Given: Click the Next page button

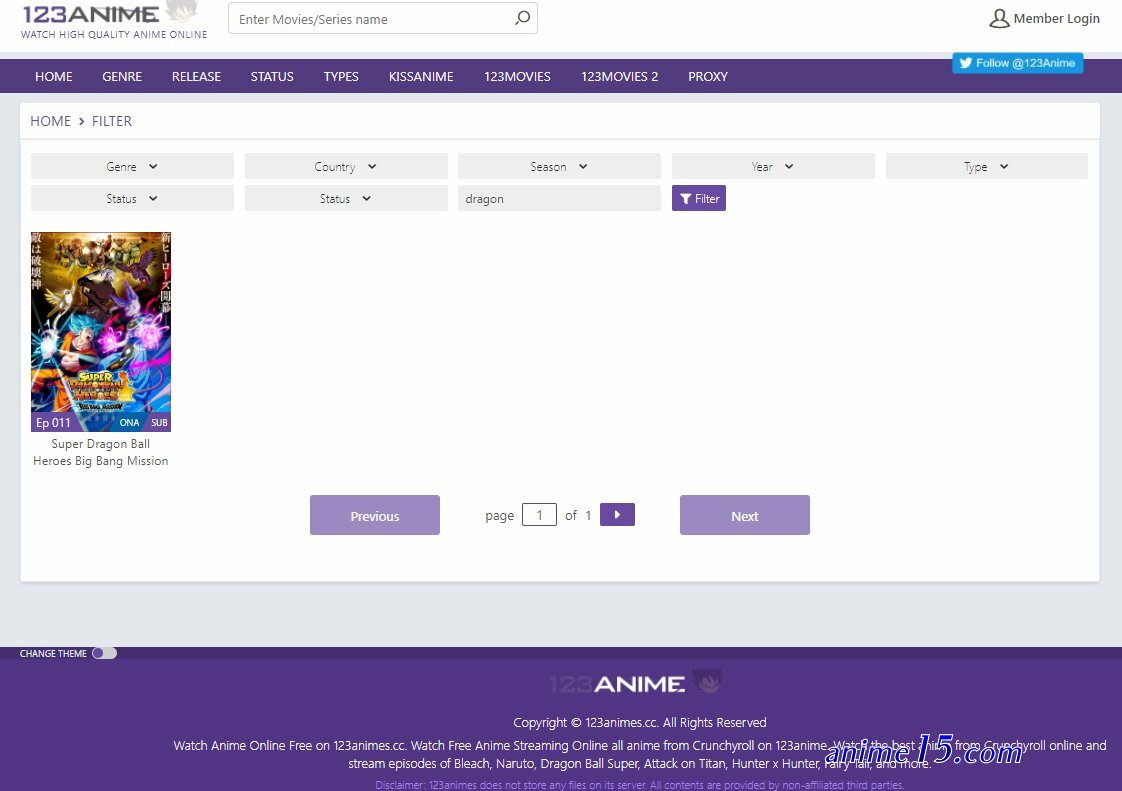Looking at the screenshot, I should [x=745, y=515].
